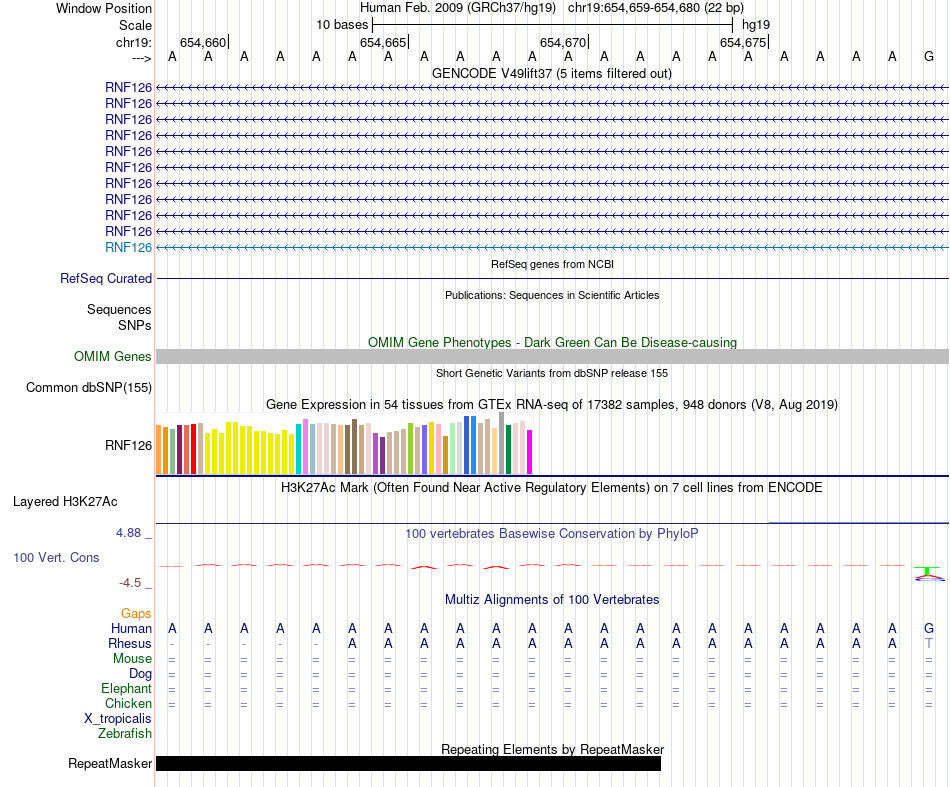The width and height of the screenshot is (950, 787).
Task: Select the Common dbSNP(155) track label
Action: click(89, 388)
